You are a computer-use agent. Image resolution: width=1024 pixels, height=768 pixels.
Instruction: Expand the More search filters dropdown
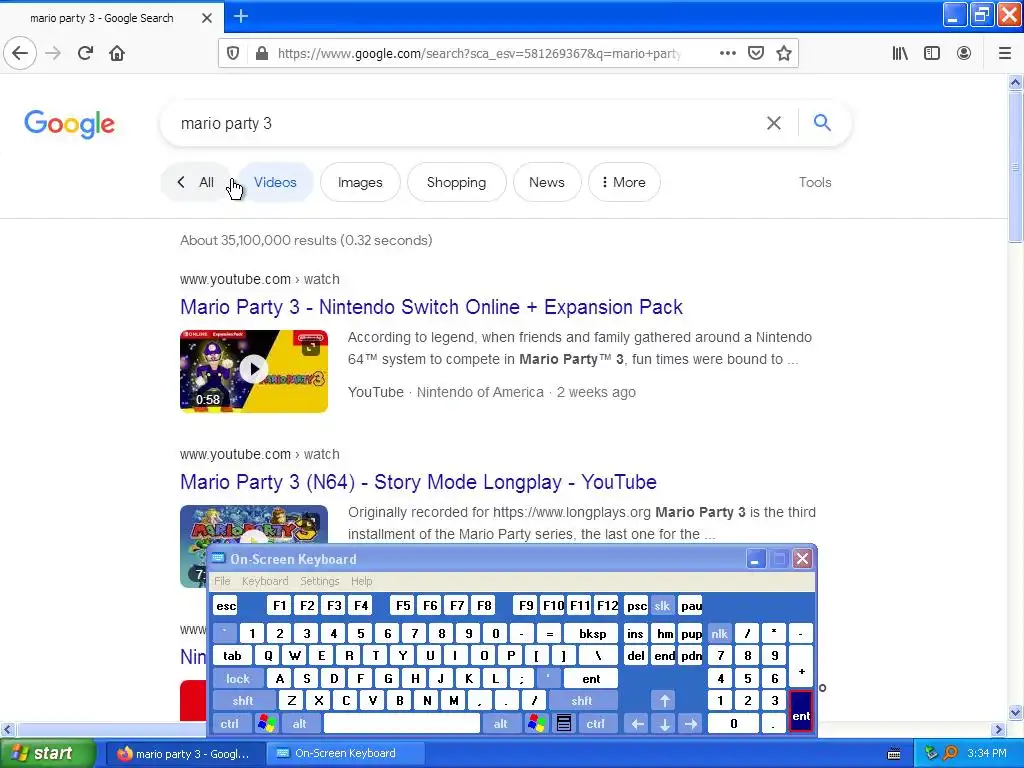click(624, 182)
